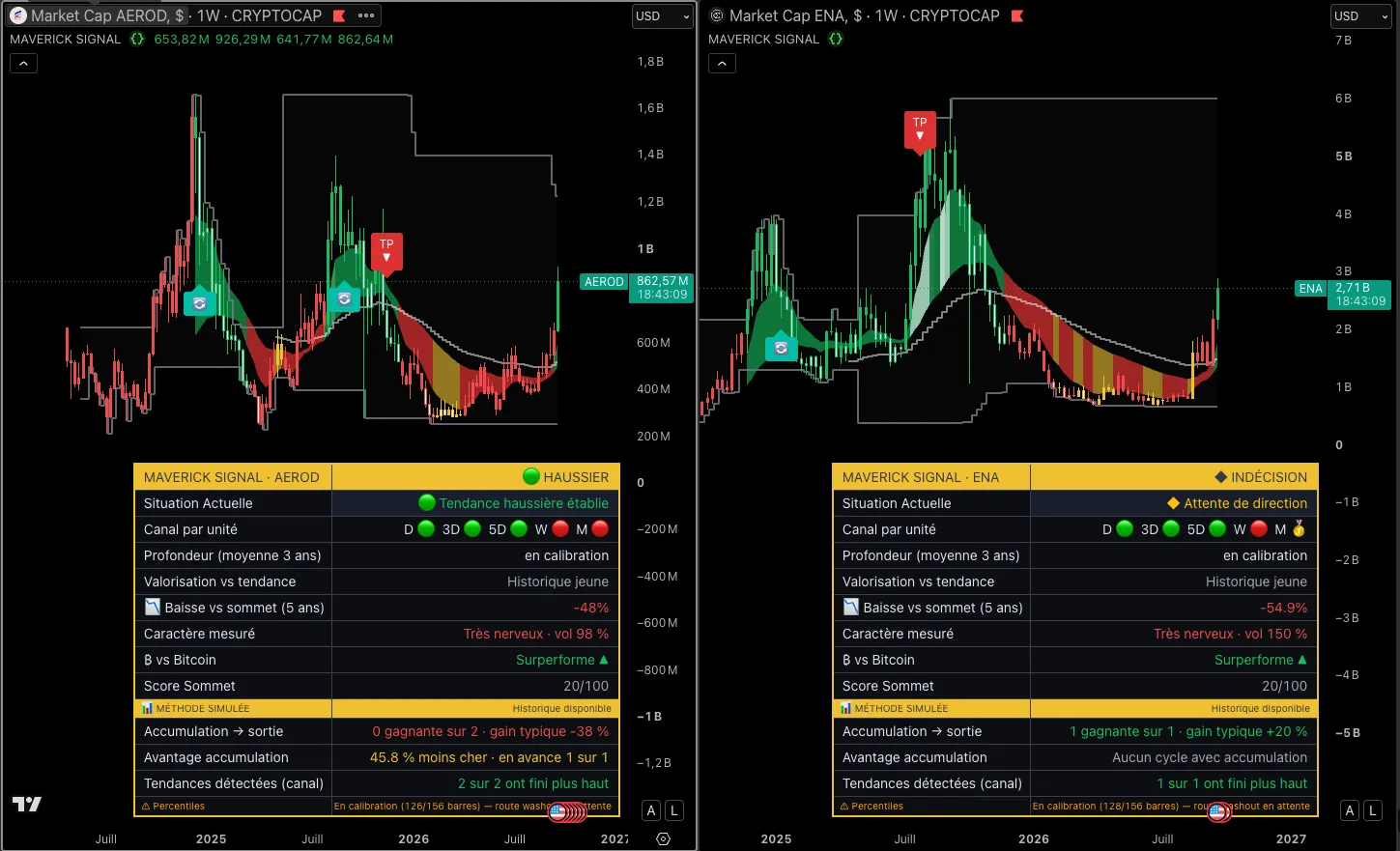Click the ENA symbol logo icon
1400x851 pixels.
[x=717, y=15]
